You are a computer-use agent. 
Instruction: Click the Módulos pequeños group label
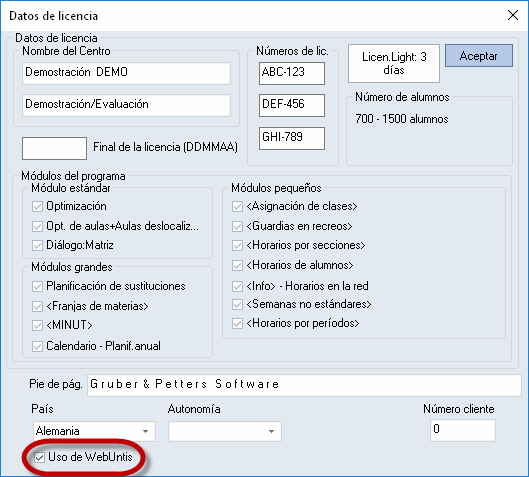(276, 188)
